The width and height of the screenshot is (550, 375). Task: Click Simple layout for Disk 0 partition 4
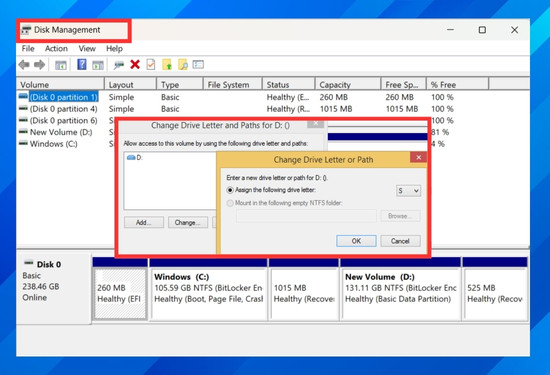pyautogui.click(x=121, y=109)
